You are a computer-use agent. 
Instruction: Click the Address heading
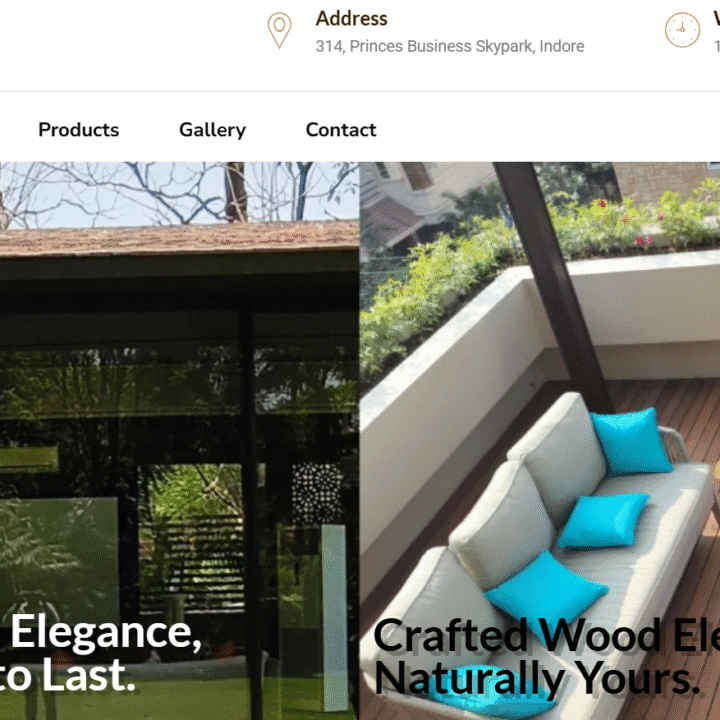click(352, 19)
